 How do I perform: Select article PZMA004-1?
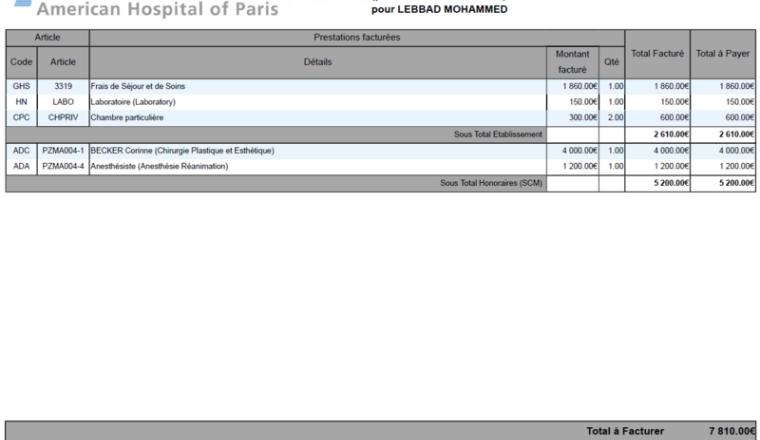click(63, 151)
